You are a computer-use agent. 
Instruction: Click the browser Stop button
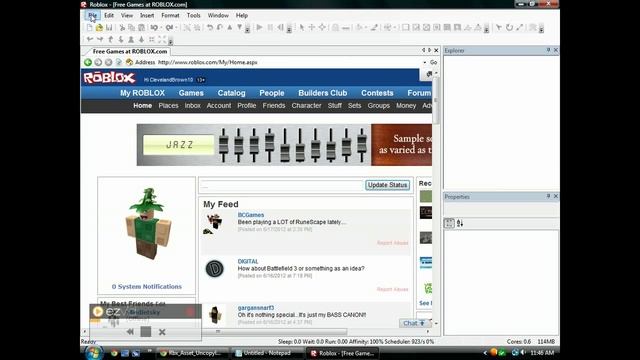pos(108,62)
